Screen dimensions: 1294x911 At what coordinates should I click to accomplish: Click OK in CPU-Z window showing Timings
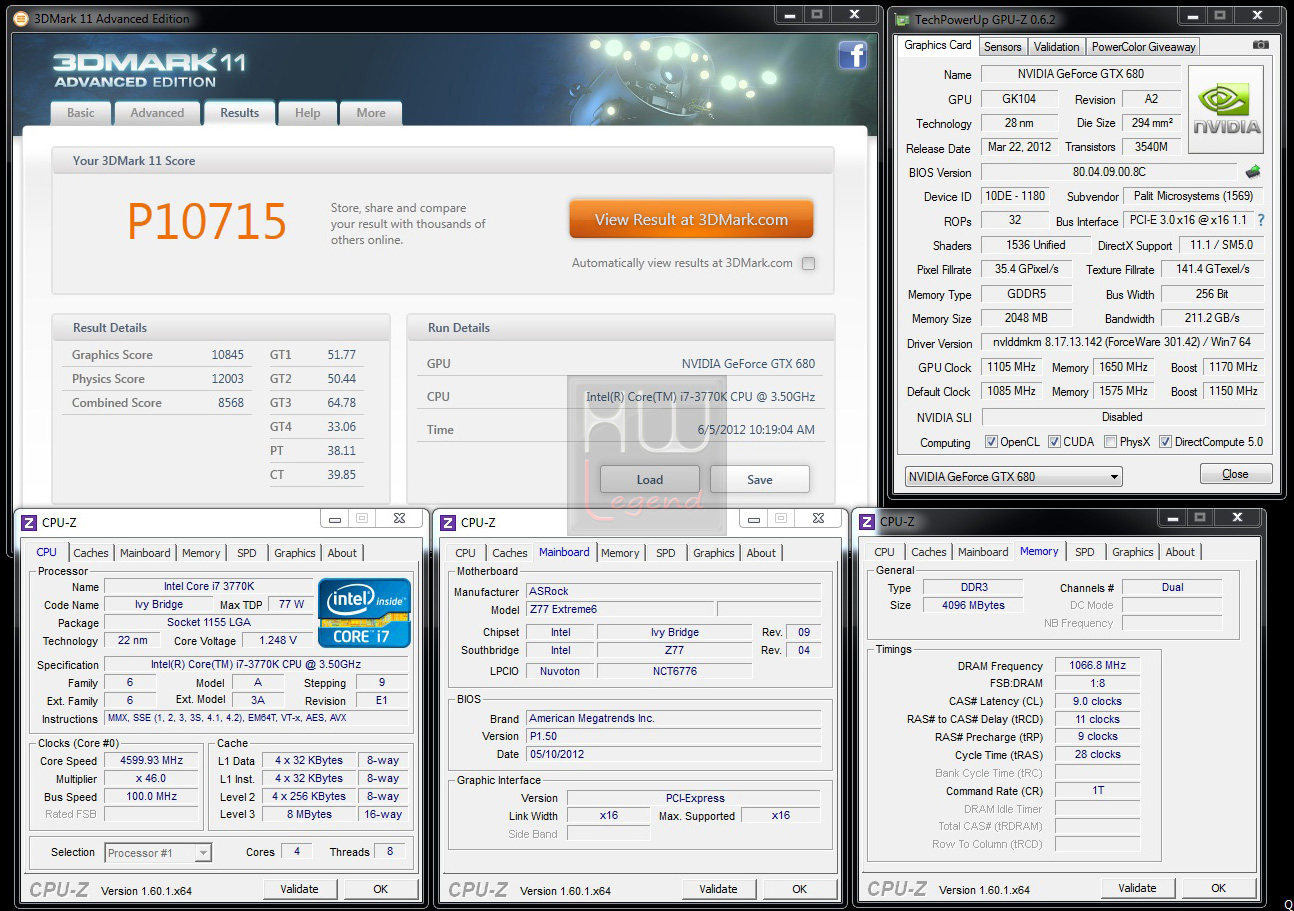pyautogui.click(x=1219, y=888)
